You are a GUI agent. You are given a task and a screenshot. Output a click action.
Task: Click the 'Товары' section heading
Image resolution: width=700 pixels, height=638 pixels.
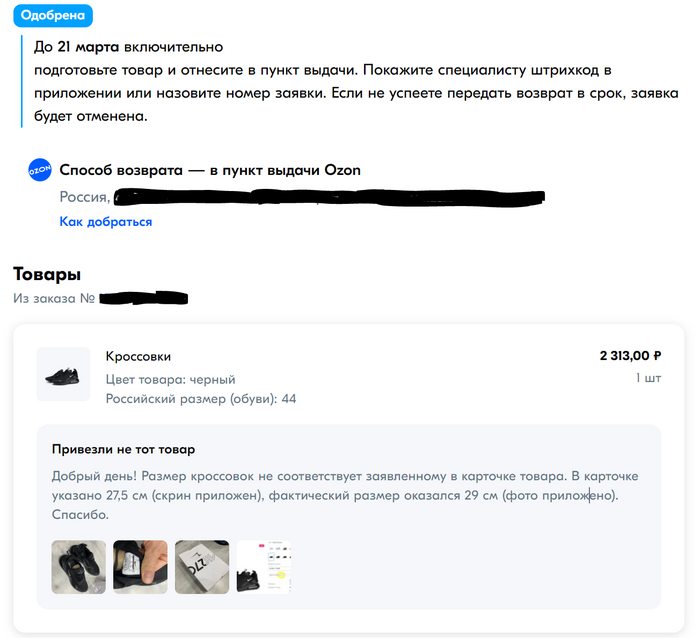pos(47,274)
